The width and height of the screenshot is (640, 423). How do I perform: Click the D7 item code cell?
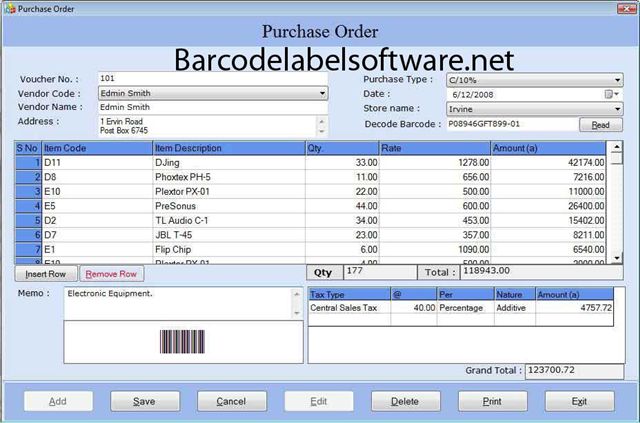pyautogui.click(x=97, y=235)
